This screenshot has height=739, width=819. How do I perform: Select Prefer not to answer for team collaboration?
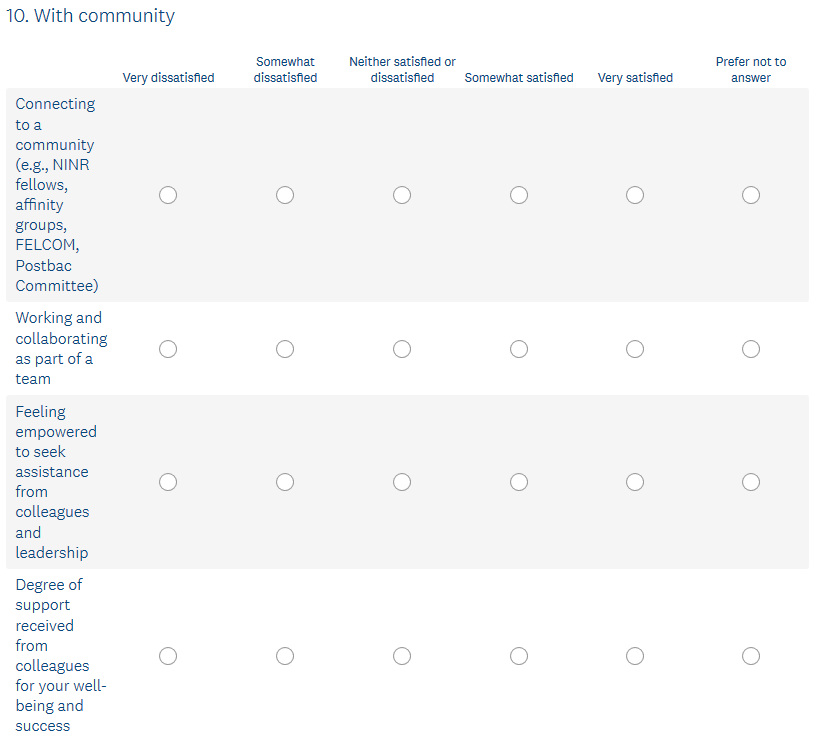pyautogui.click(x=751, y=349)
